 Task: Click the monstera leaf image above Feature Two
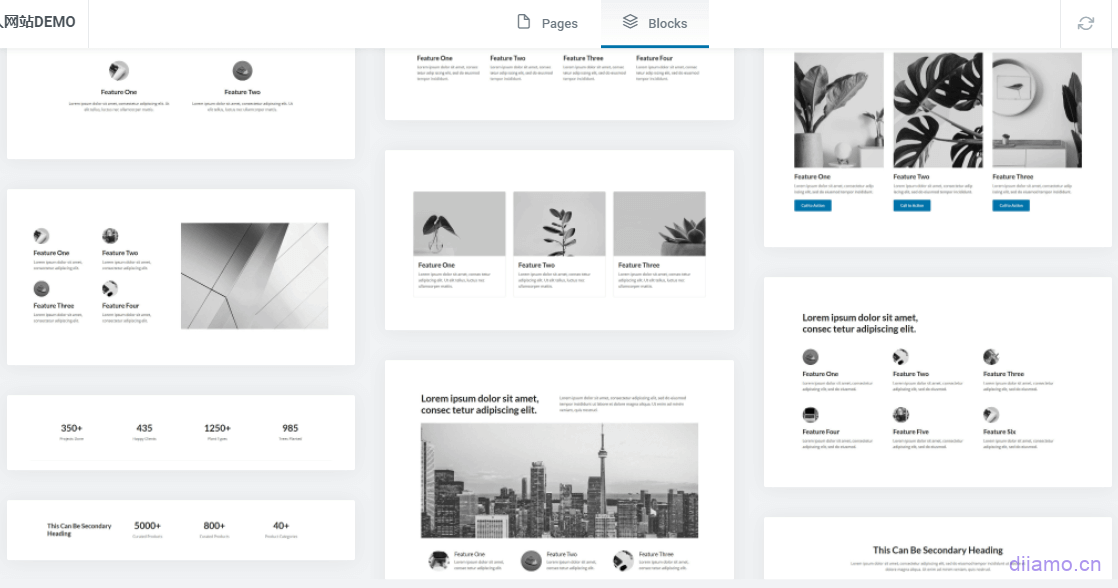[937, 110]
